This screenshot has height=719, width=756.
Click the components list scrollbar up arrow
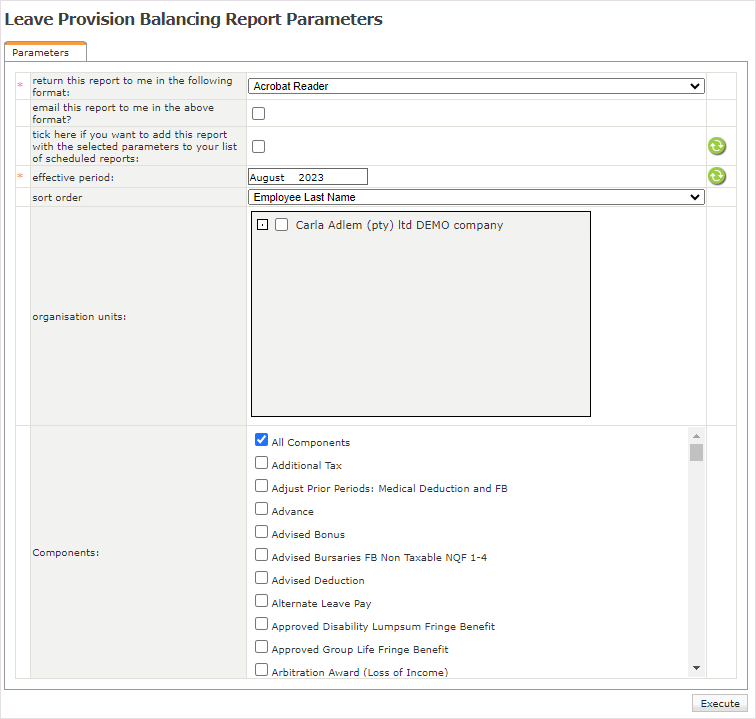tap(696, 435)
